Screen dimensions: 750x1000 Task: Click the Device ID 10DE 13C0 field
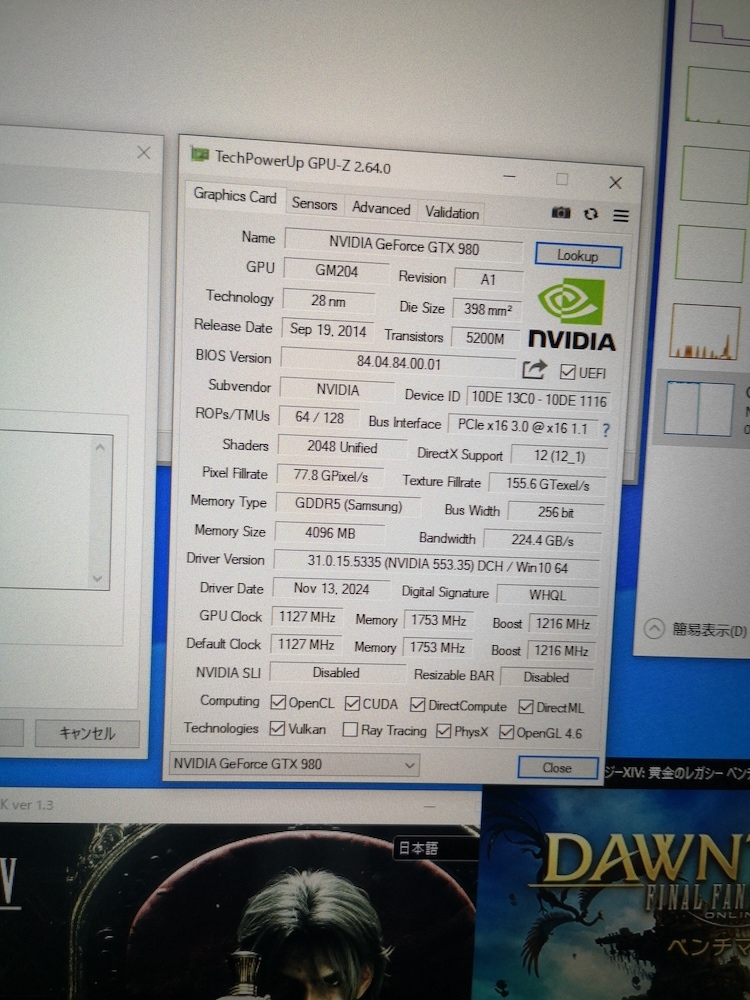(x=538, y=399)
